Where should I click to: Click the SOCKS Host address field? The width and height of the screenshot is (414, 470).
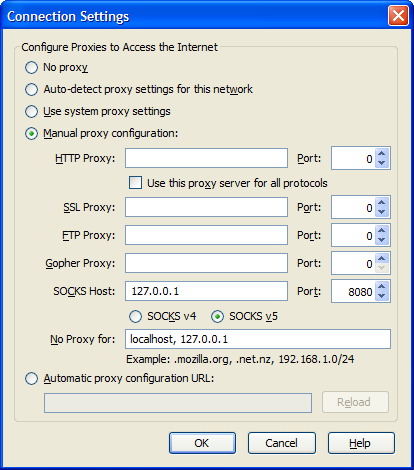pyautogui.click(x=206, y=291)
